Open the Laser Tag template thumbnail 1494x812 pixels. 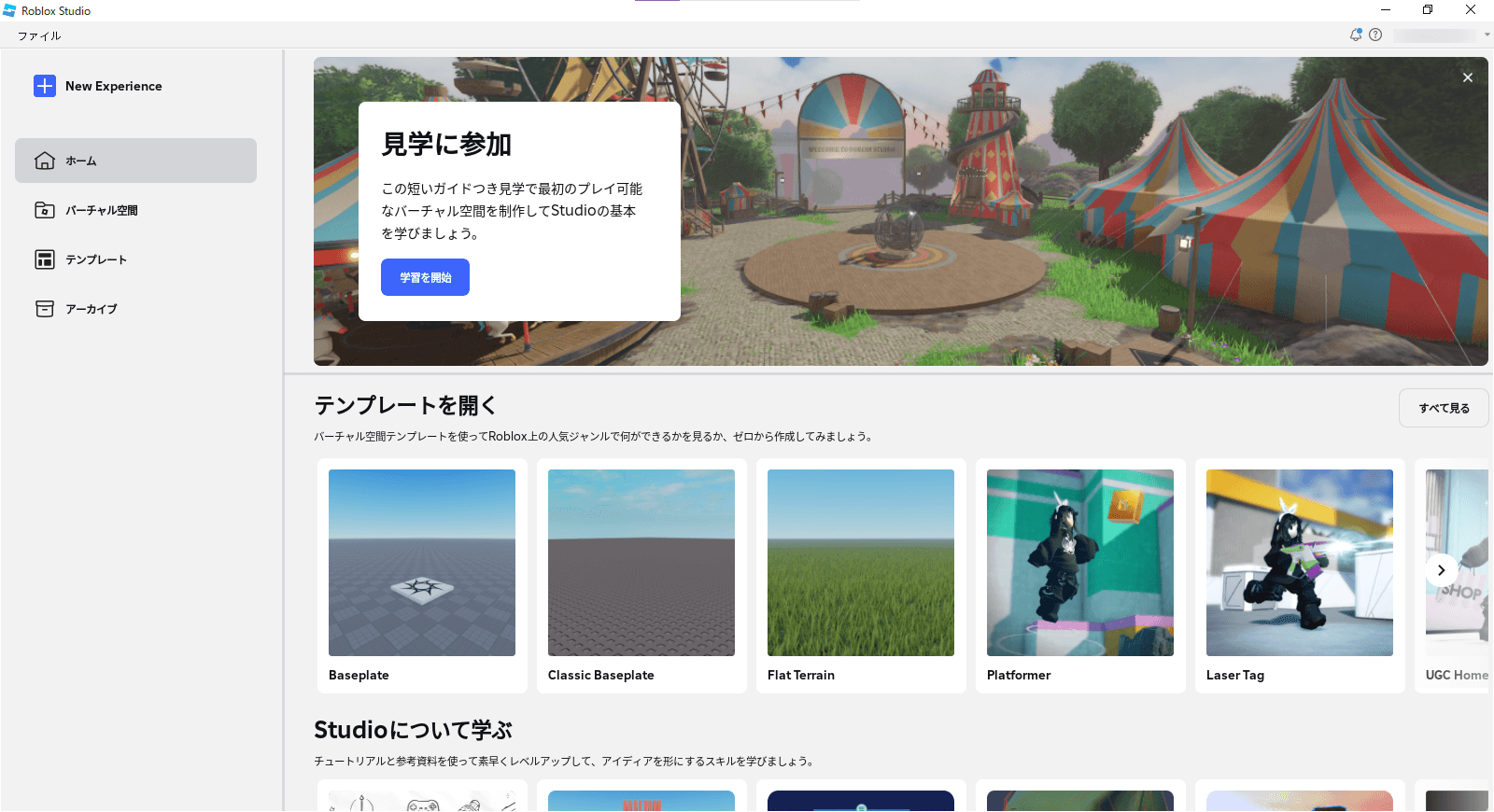pyautogui.click(x=1300, y=563)
